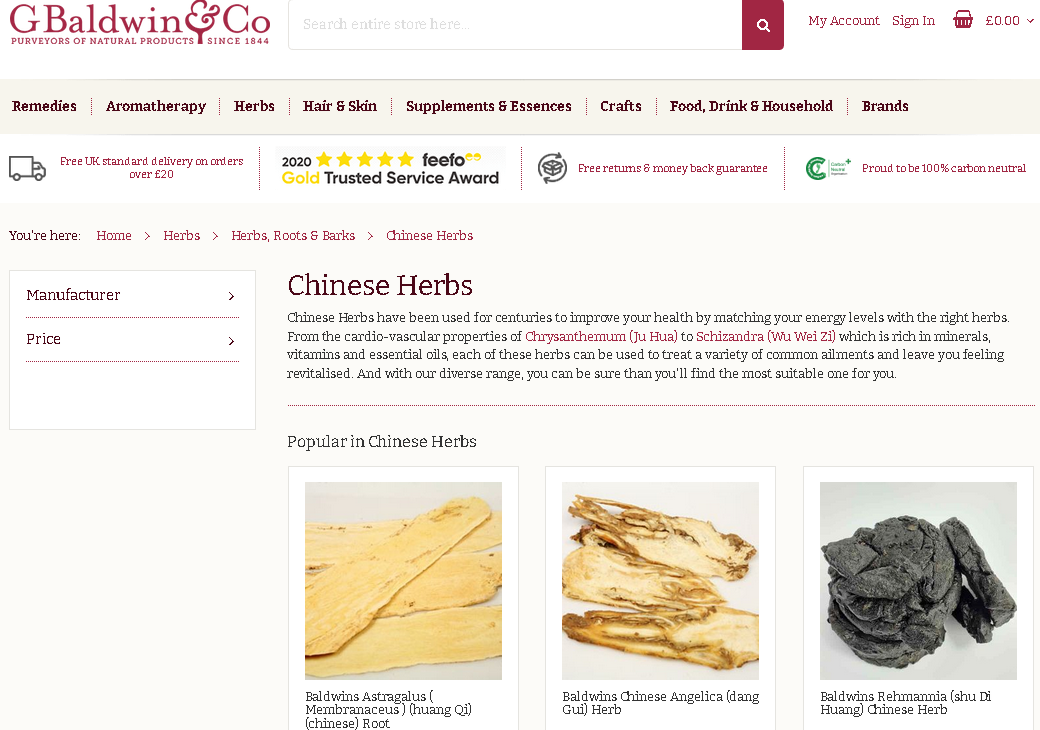Click the free returns box icon
1040x730 pixels.
(x=552, y=168)
